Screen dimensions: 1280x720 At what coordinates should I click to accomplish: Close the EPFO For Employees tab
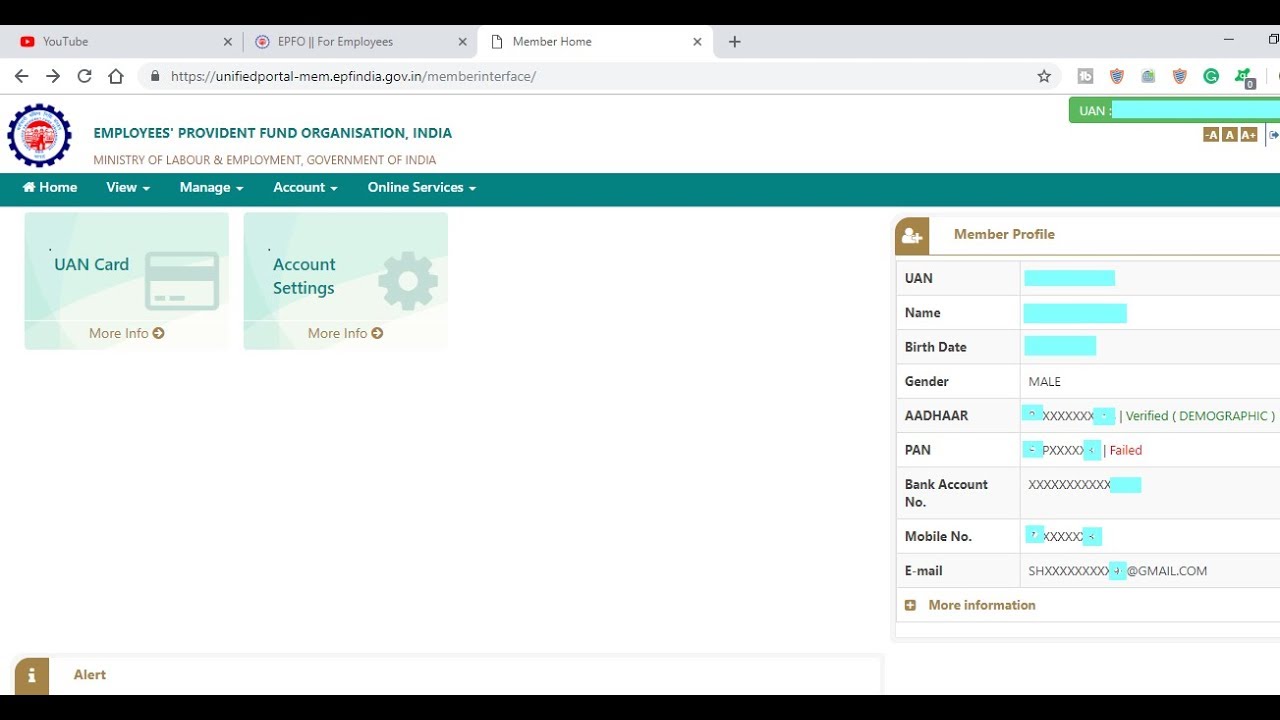462,42
